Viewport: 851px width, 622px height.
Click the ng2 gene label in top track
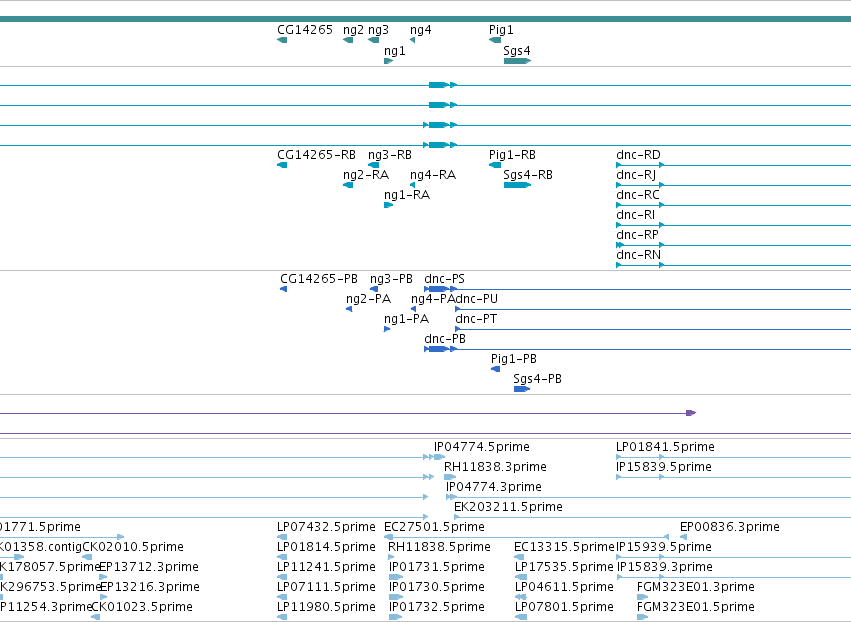[353, 30]
